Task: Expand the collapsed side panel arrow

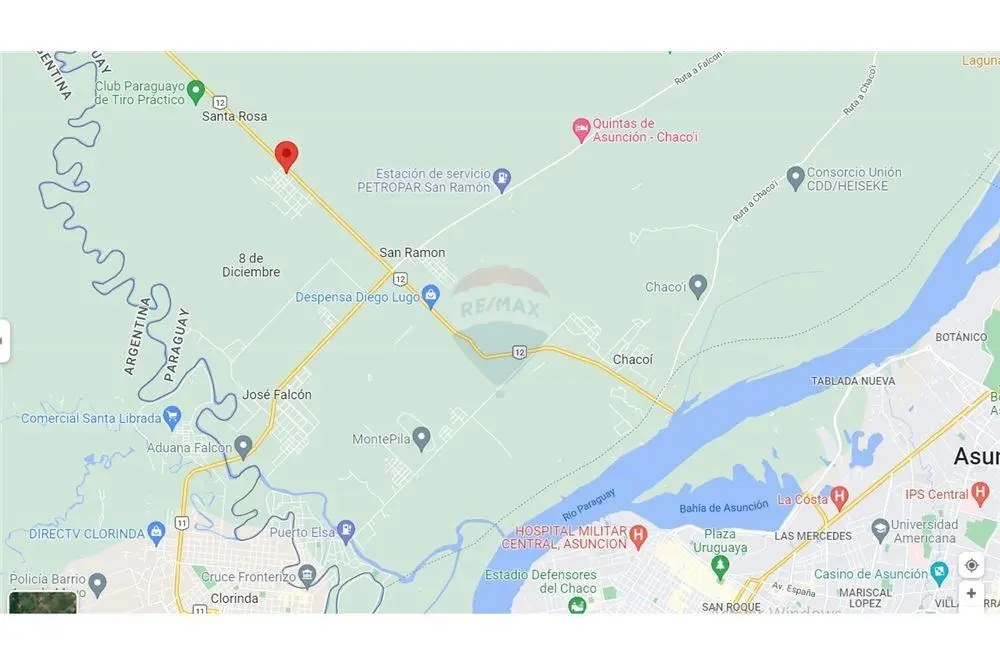Action: 4,341
